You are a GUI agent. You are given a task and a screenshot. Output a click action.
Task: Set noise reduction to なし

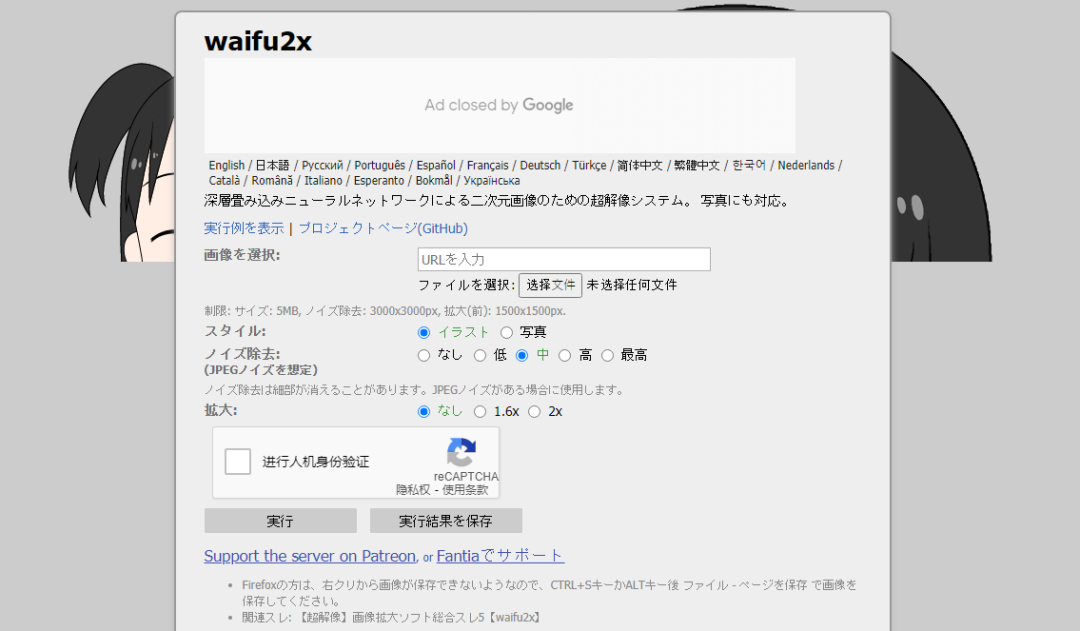click(x=424, y=355)
